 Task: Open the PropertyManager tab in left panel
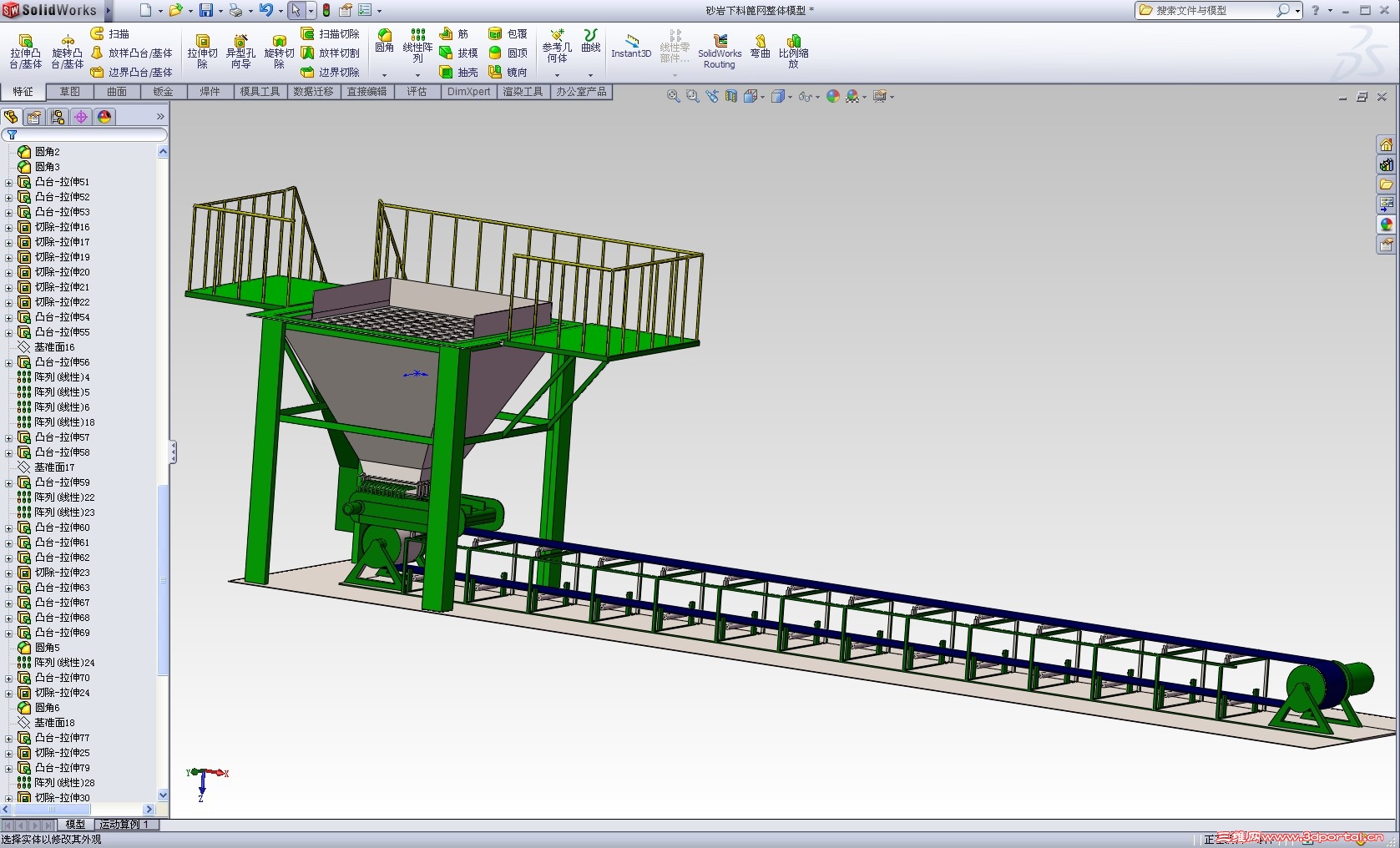(34, 117)
